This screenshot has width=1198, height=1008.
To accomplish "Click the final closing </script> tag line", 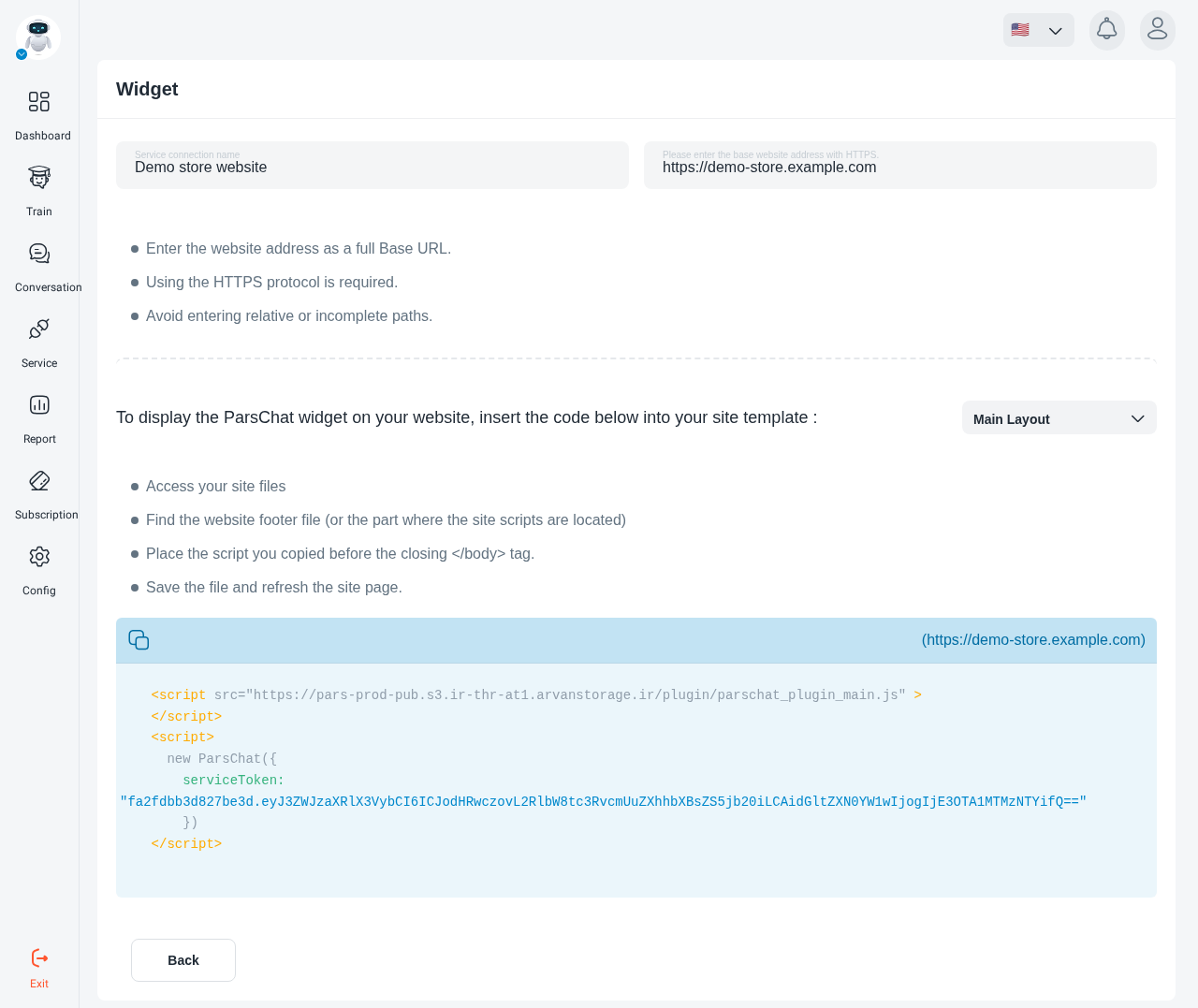I will (186, 843).
